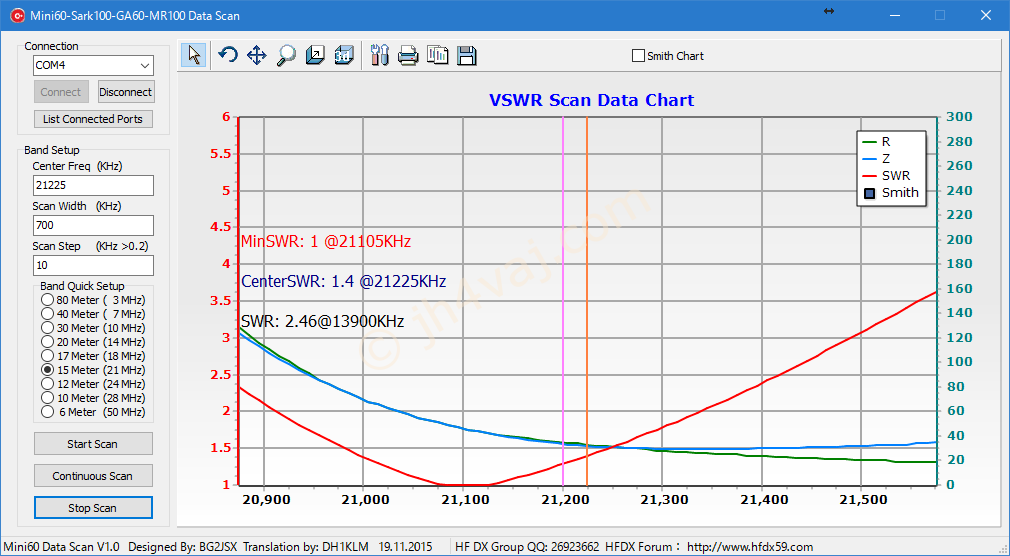Select 15 Meter (21 MHz) band
Viewport: 1010px width, 556px height.
pos(47,370)
